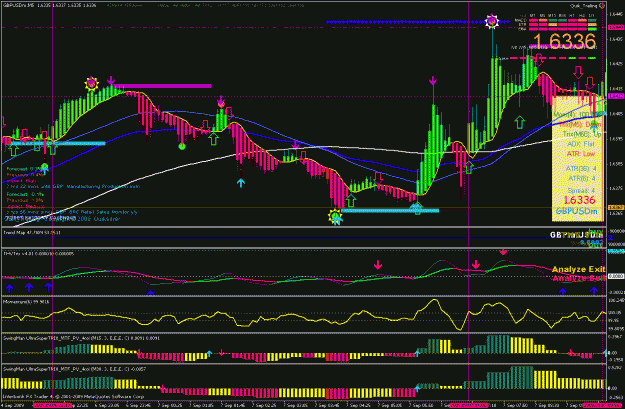
Task: Click the 'ATR(6): 4' value
Action: (x=582, y=178)
